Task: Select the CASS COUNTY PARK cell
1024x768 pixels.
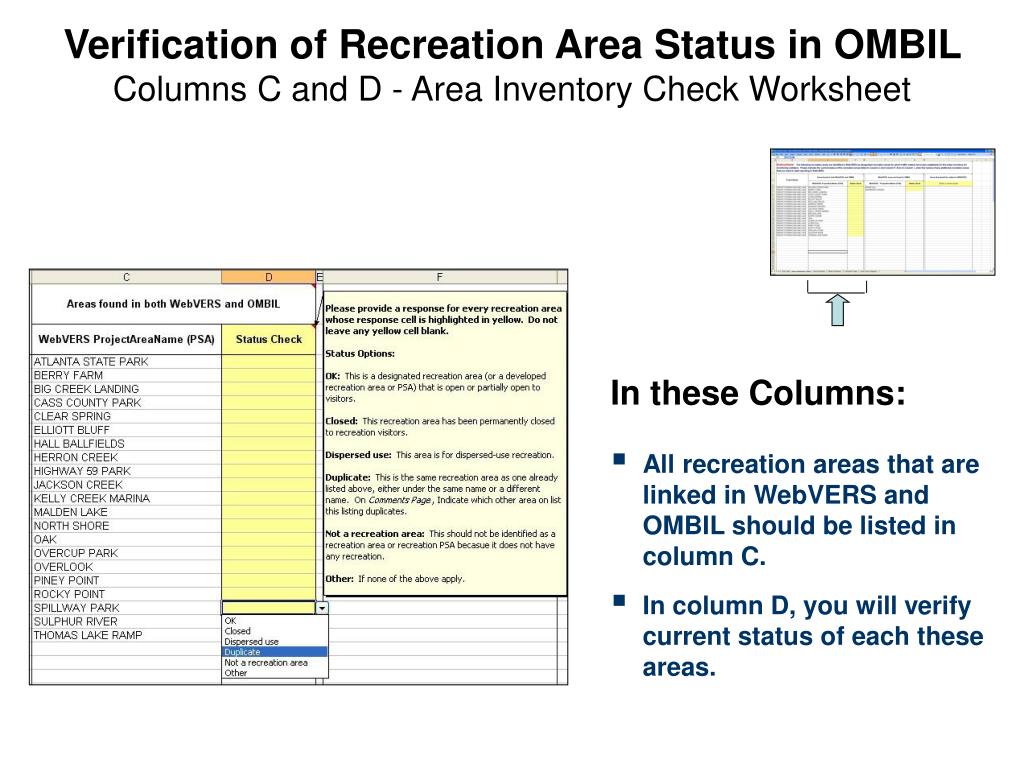Action: pyautogui.click(x=126, y=402)
